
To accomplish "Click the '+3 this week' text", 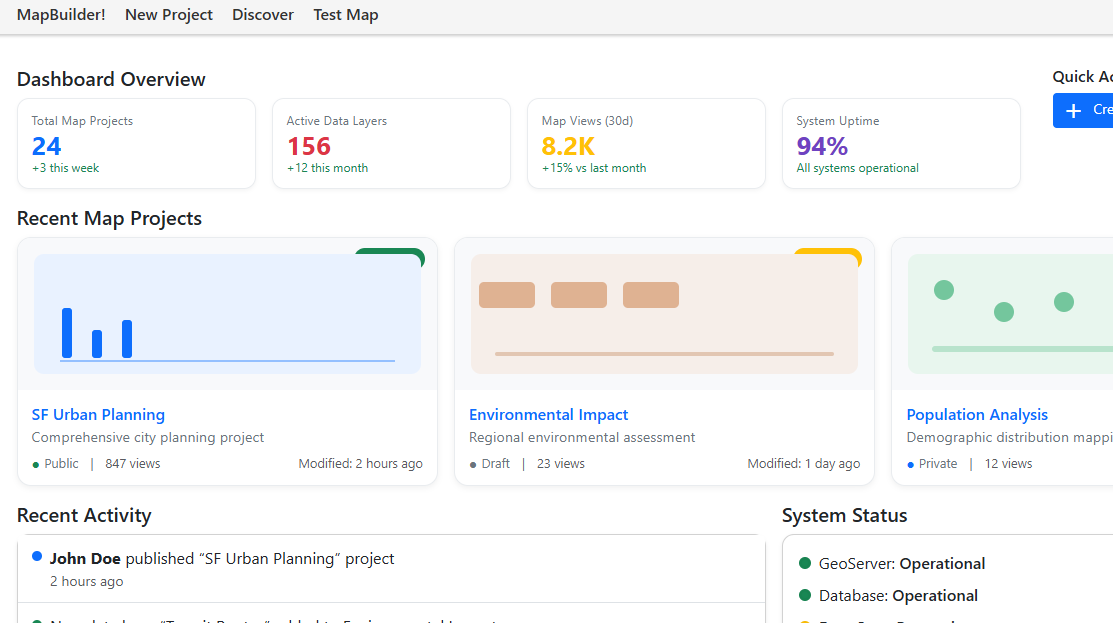I will (x=65, y=168).
